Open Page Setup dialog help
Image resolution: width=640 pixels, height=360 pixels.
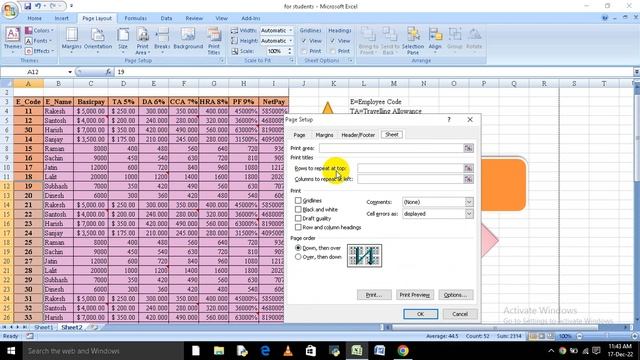tap(449, 120)
